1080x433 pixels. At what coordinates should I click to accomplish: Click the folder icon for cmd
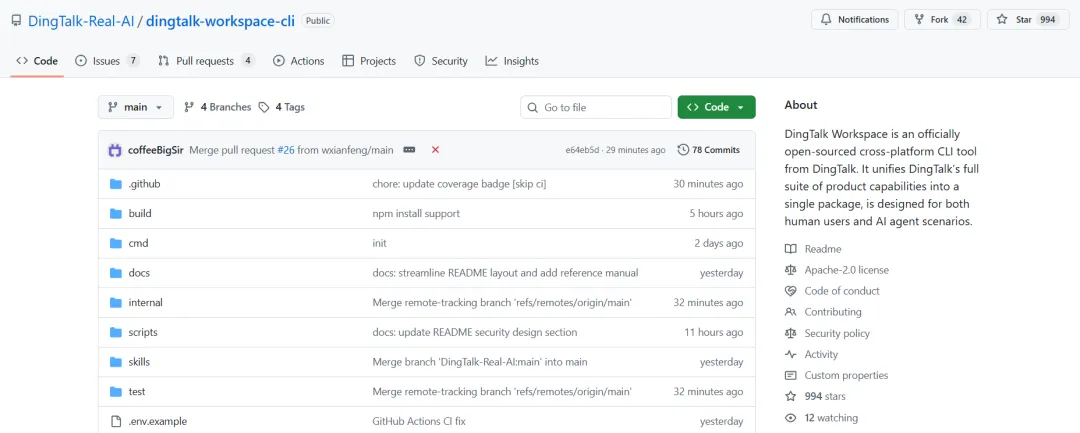click(116, 243)
